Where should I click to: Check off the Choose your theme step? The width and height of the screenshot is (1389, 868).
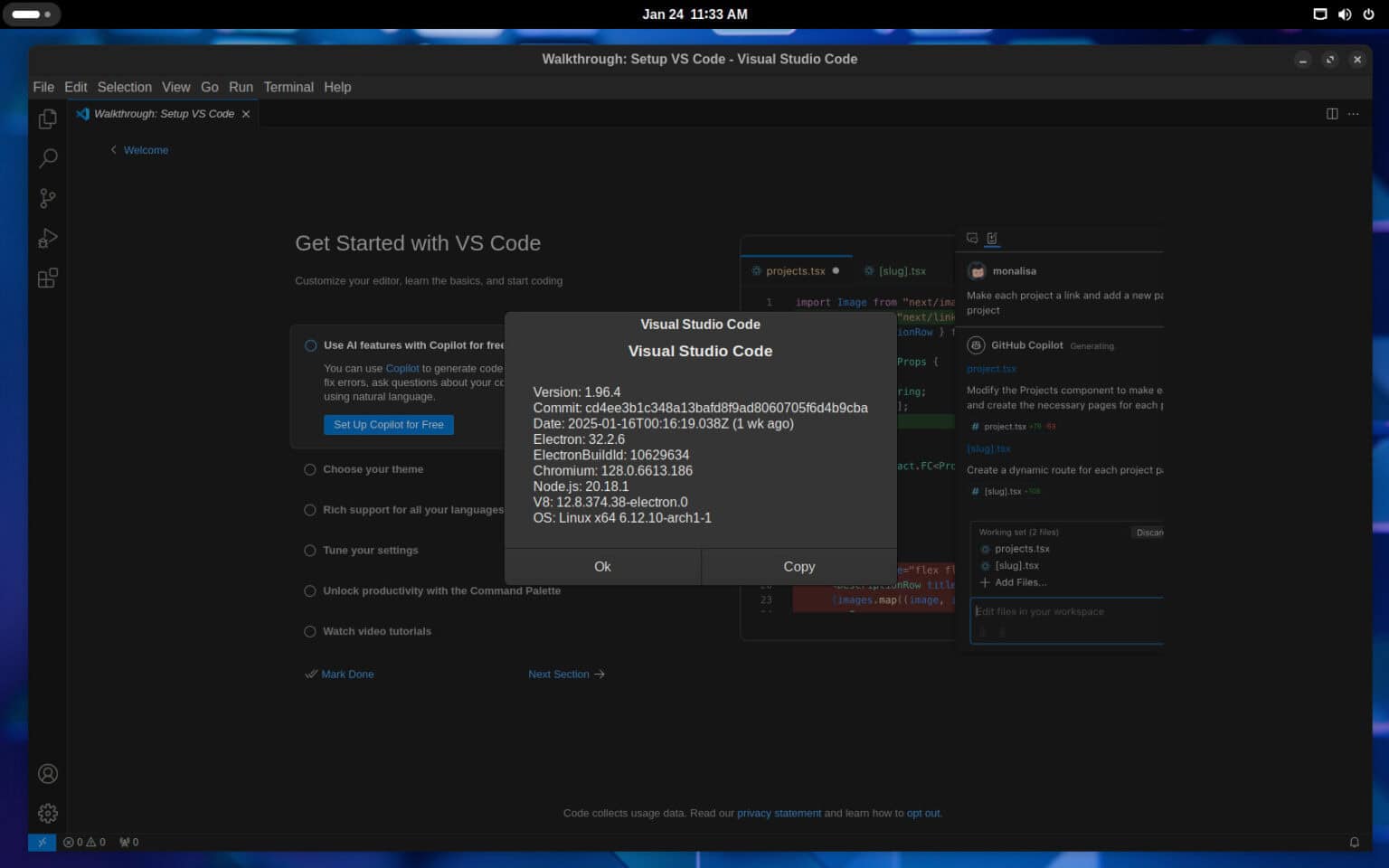coord(310,469)
